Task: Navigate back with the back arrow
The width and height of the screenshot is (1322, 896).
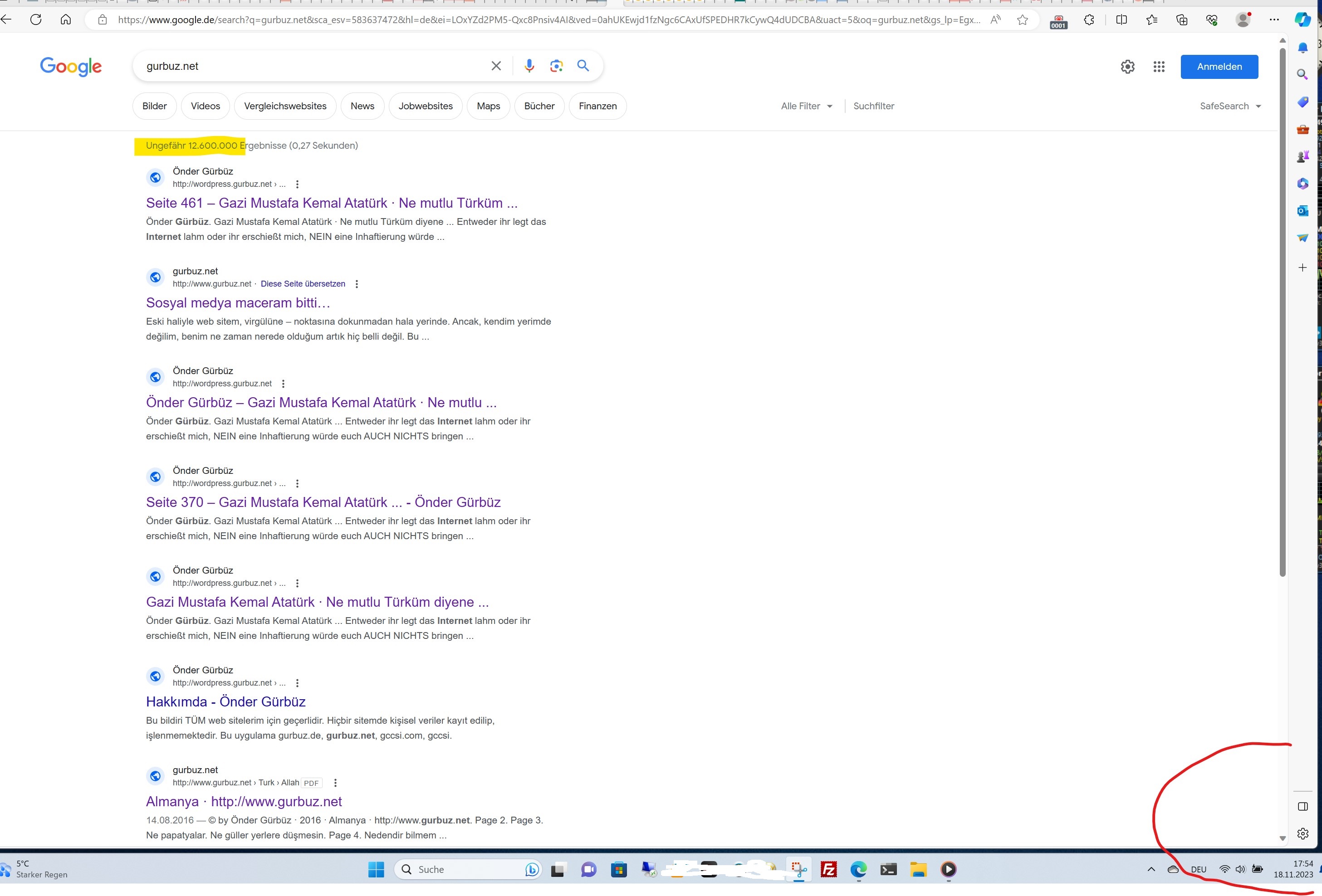Action: point(6,20)
